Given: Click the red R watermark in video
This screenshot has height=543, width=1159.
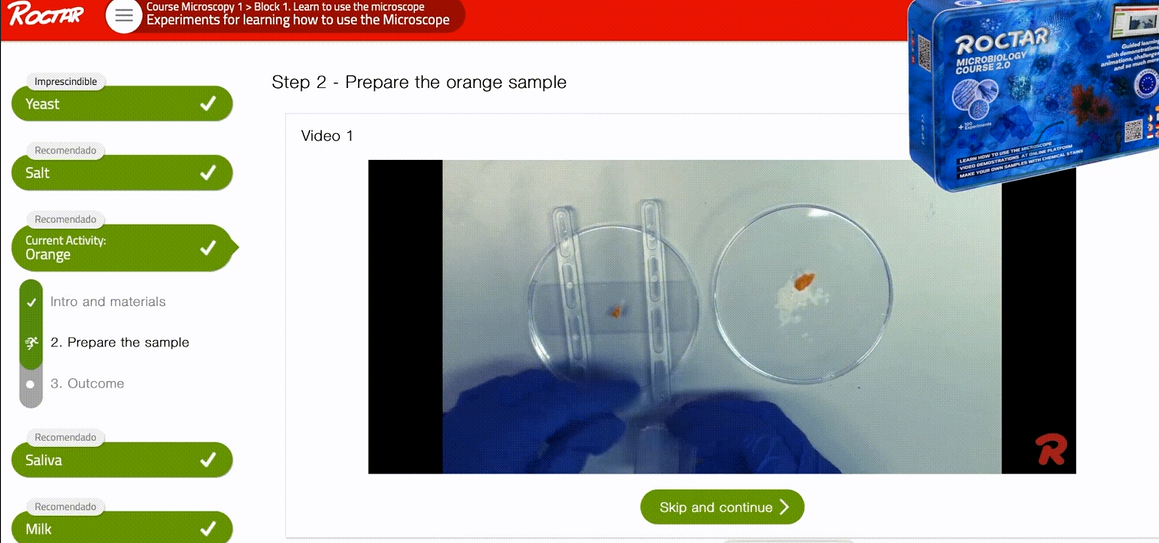Looking at the screenshot, I should pos(1050,449).
